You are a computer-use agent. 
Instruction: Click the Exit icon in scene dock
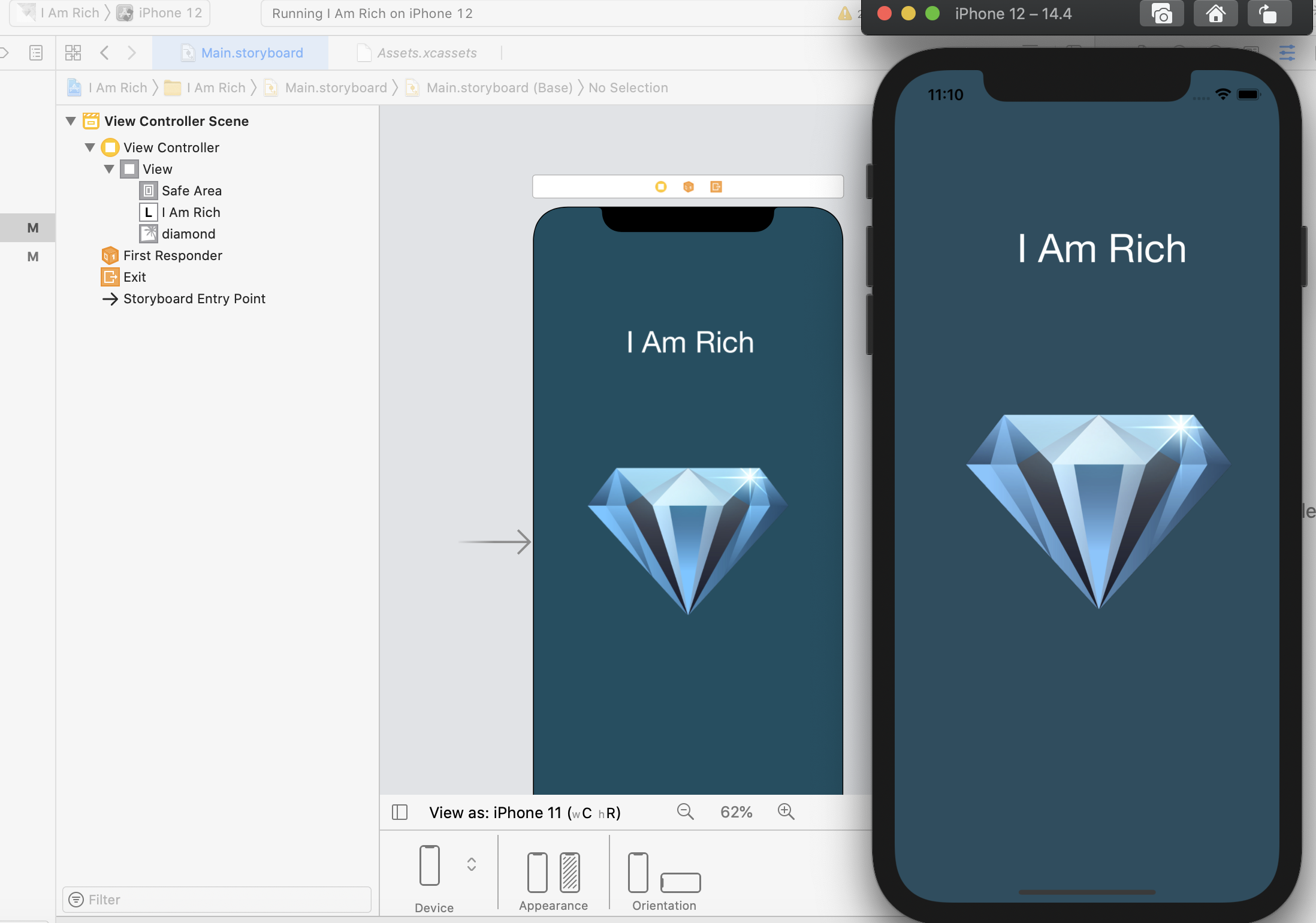click(x=716, y=187)
